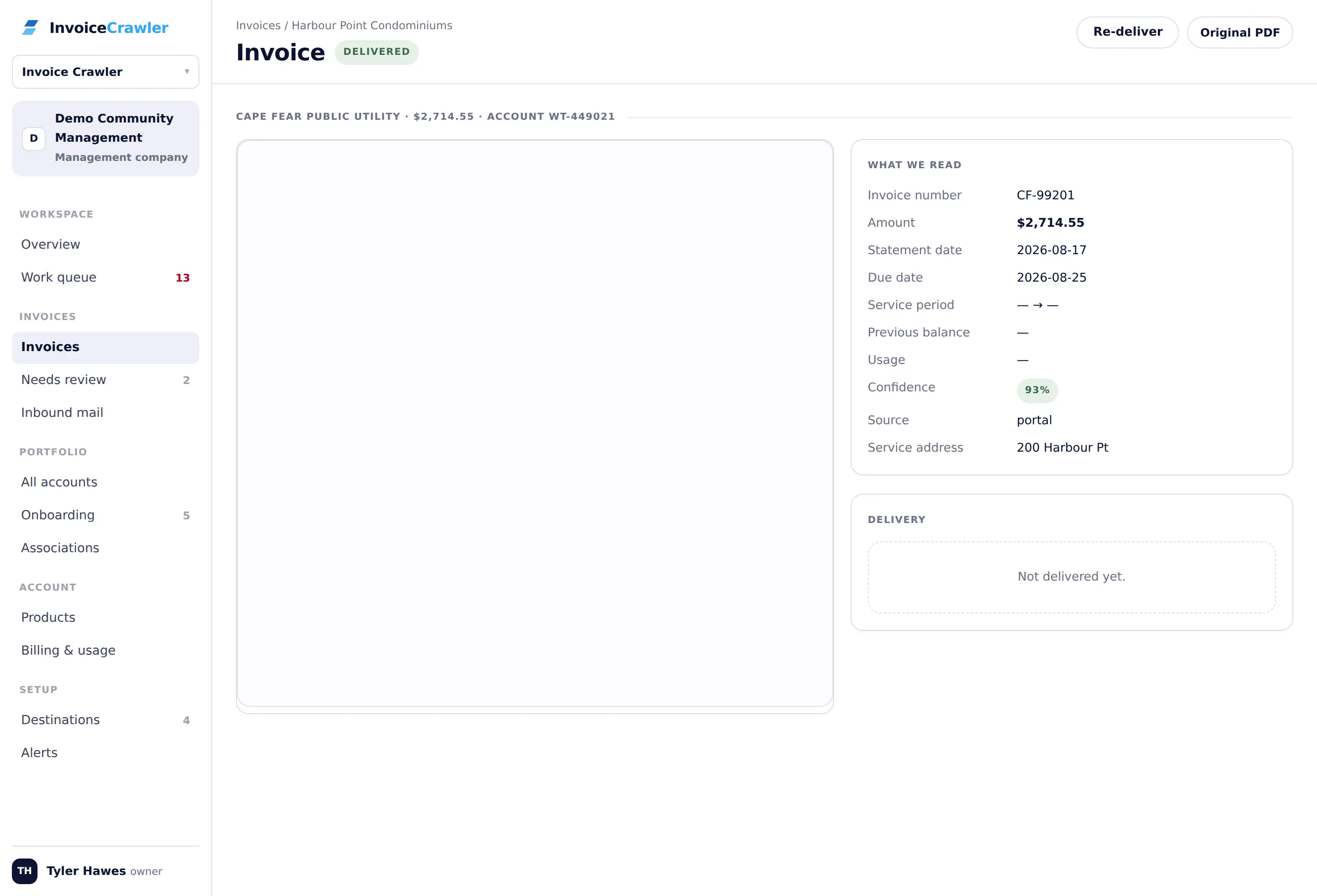1317x896 pixels.
Task: Click the Re-deliver button
Action: (x=1127, y=32)
